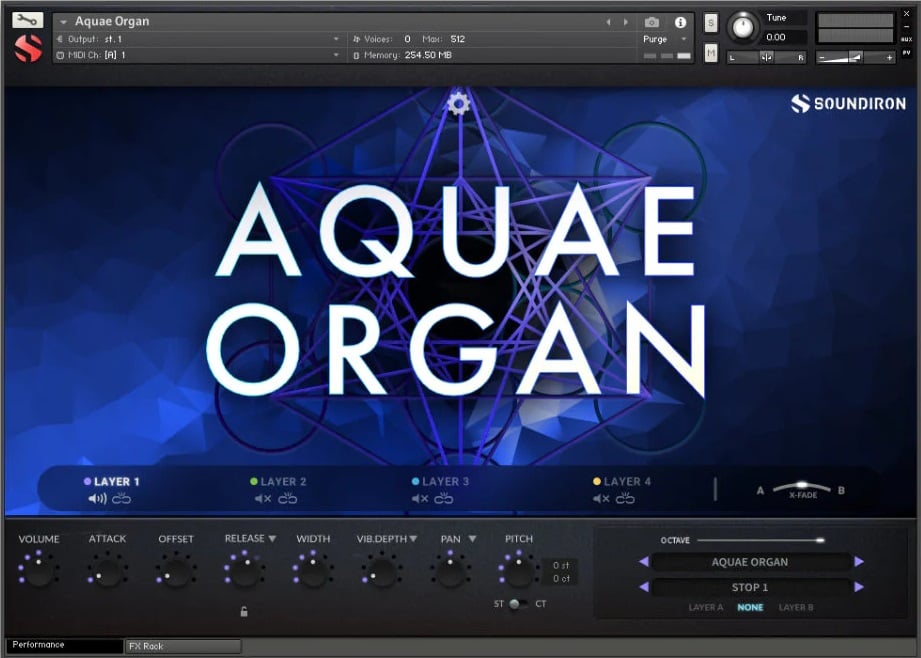
Task: Open the STOP 1 selector
Action: click(750, 587)
